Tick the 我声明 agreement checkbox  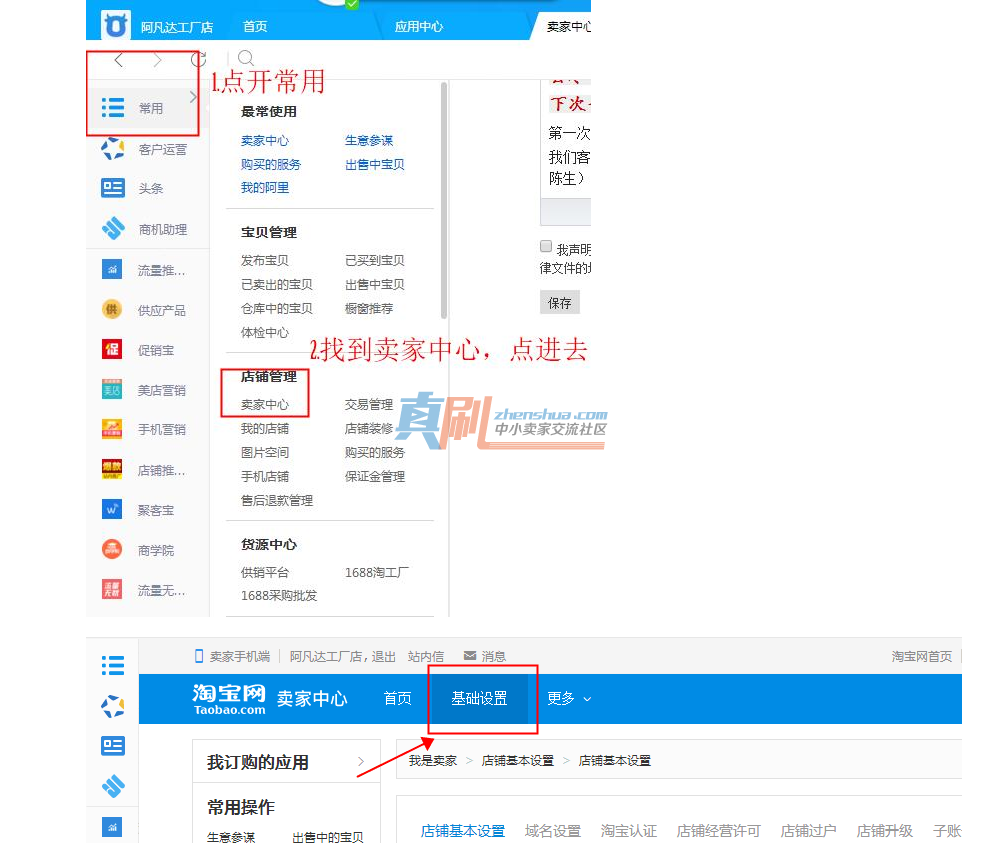pyautogui.click(x=546, y=246)
